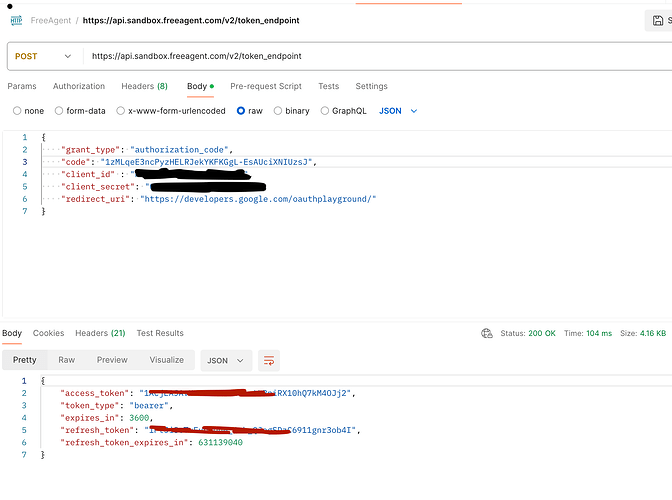Toggle the response word wrap icon
The width and height of the screenshot is (672, 500).
point(269,360)
